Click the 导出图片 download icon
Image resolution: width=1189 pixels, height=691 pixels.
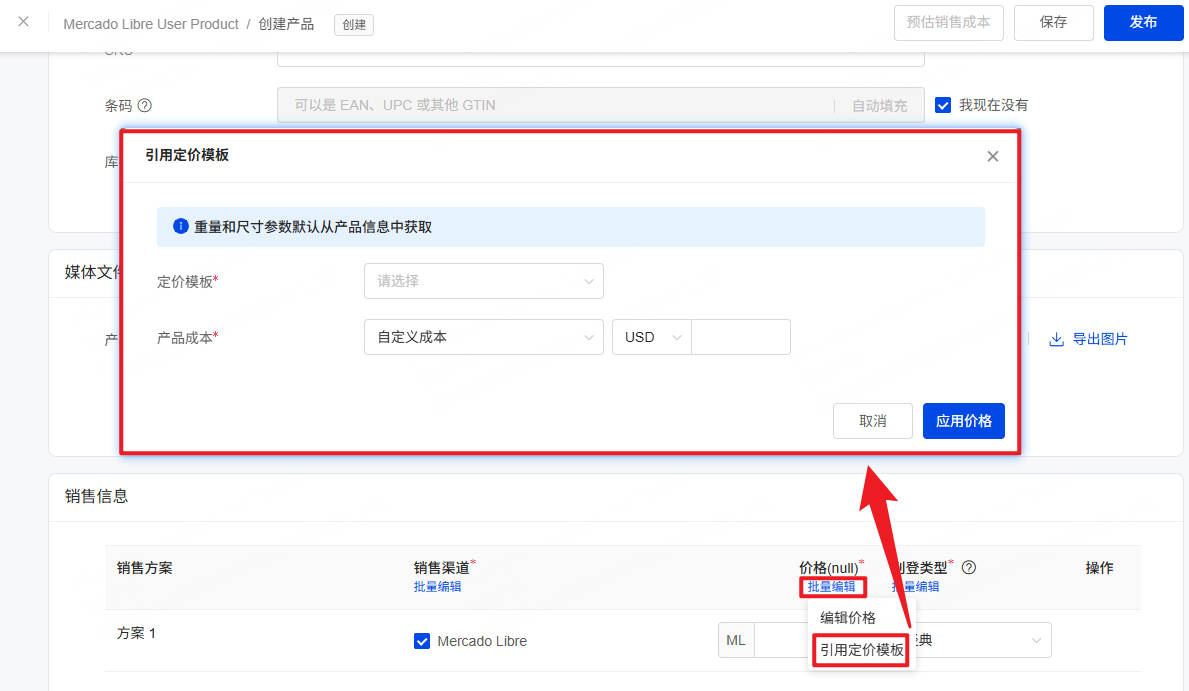(x=1056, y=339)
